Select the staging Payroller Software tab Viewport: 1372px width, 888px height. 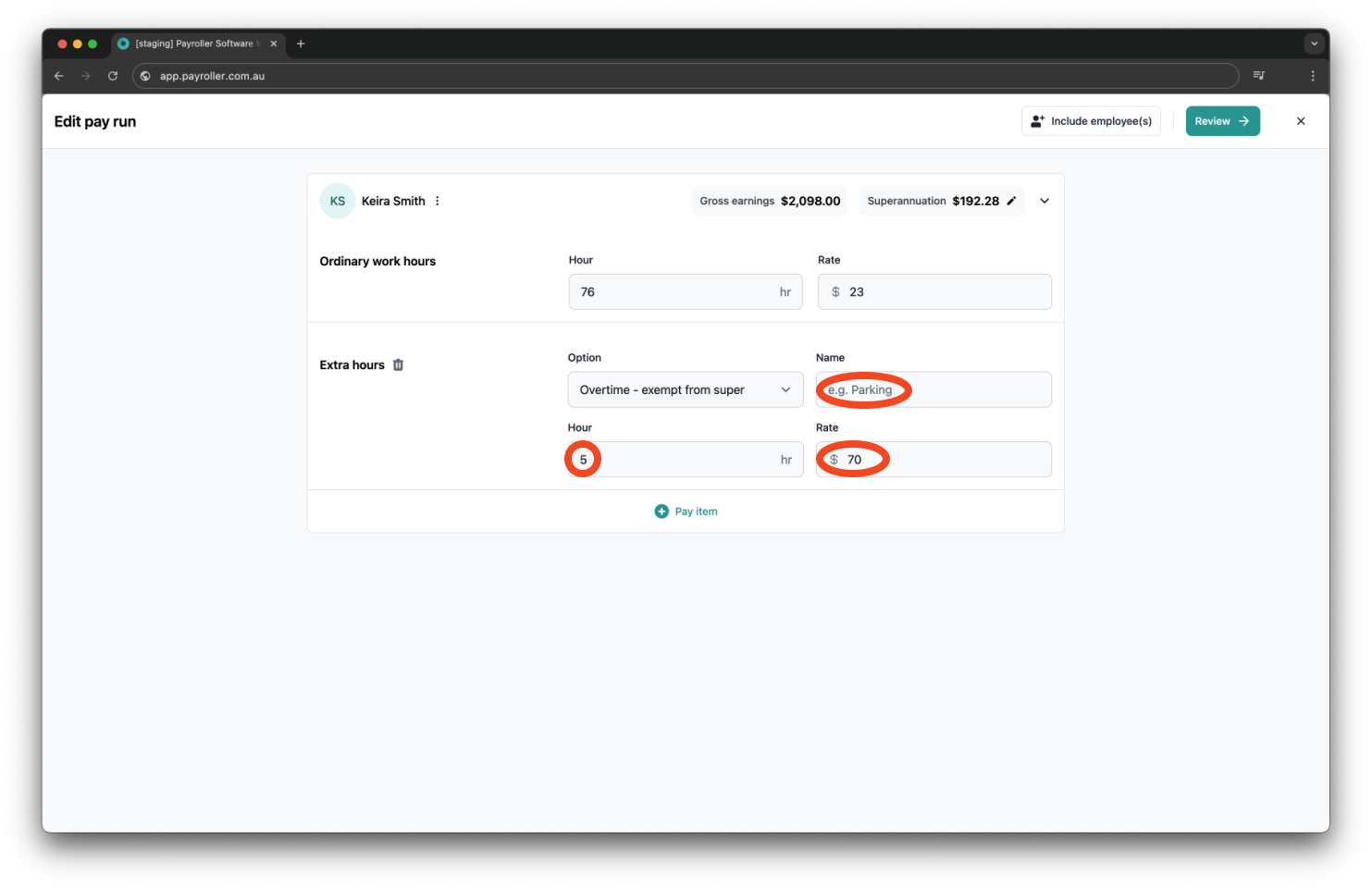pyautogui.click(x=194, y=43)
